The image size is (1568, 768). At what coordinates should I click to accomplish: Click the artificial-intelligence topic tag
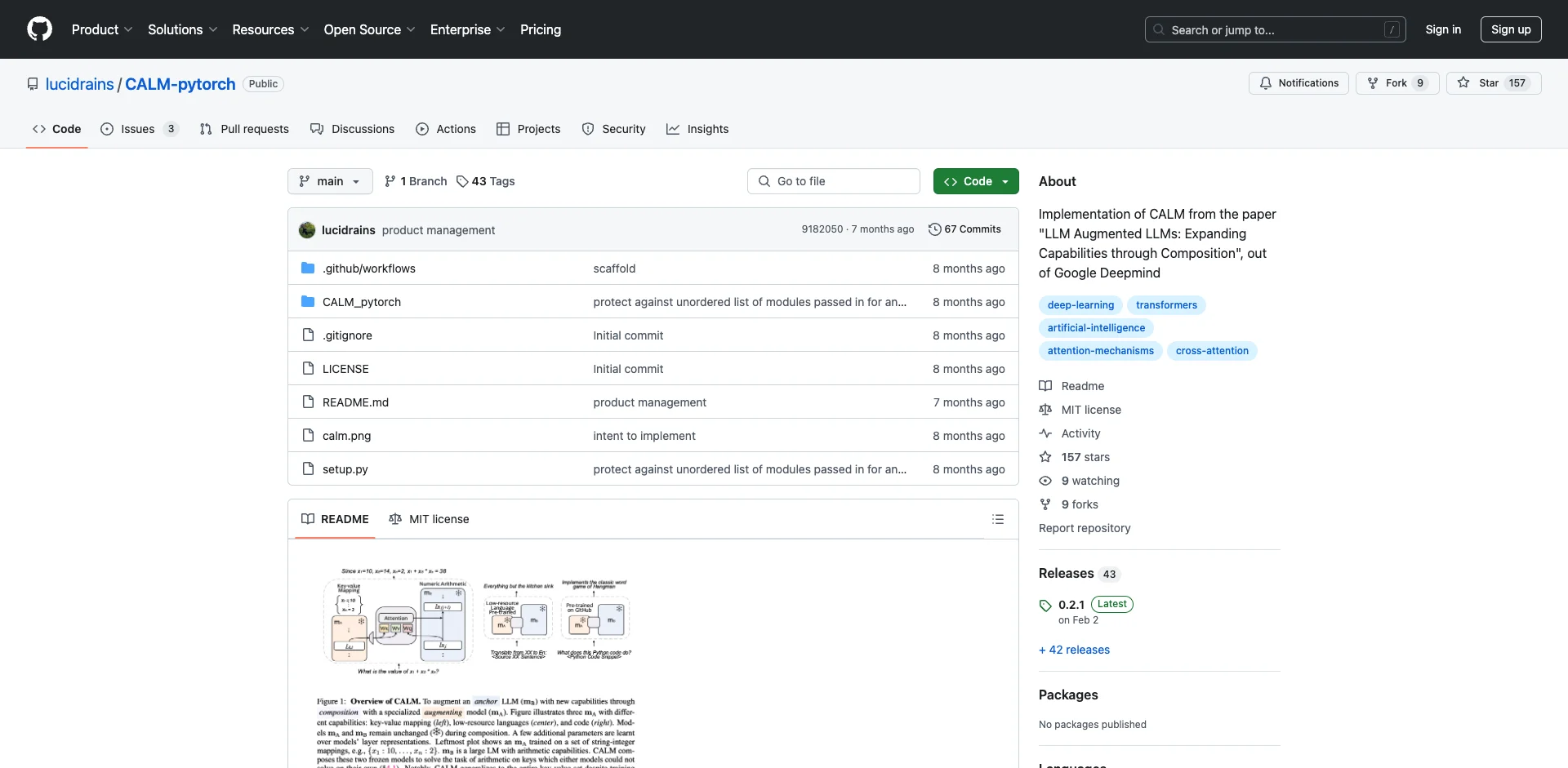pyautogui.click(x=1096, y=328)
